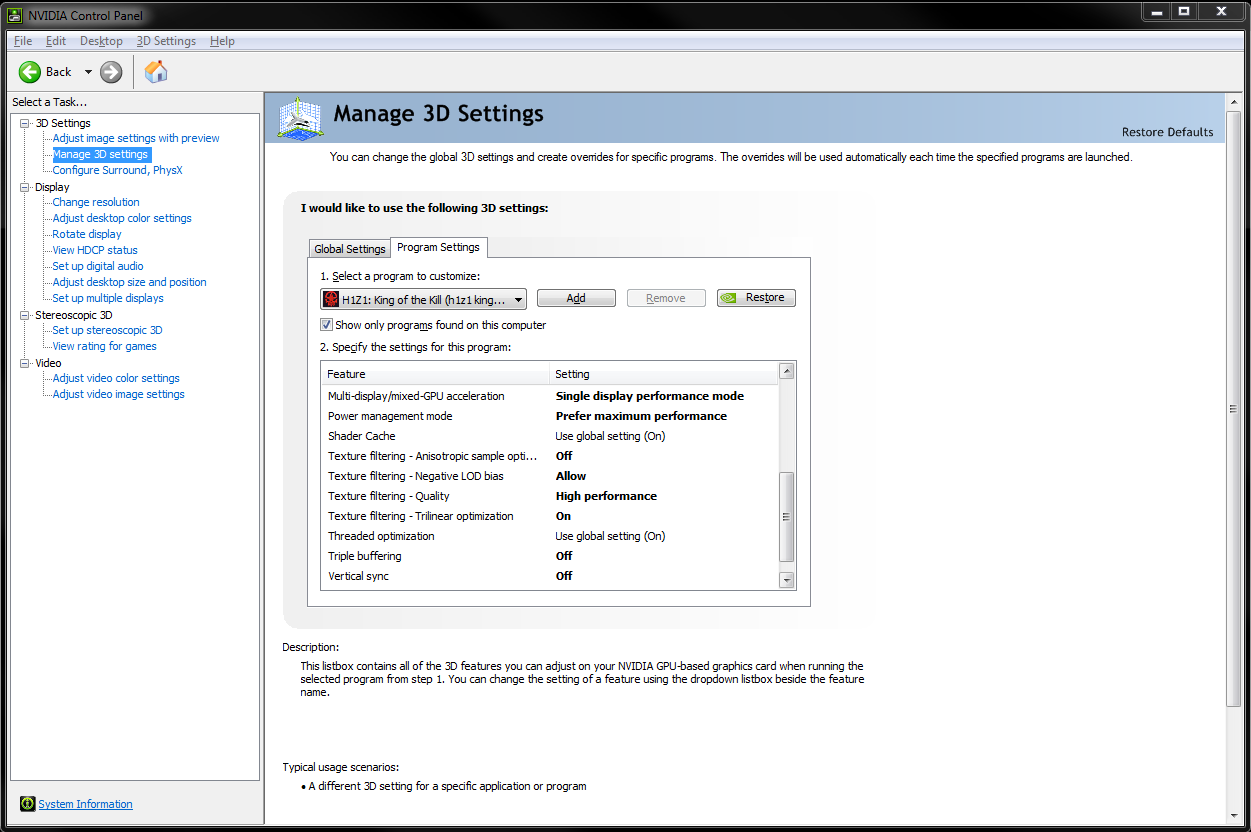Viewport: 1251px width, 832px height.
Task: Click the settings list scroll down arrow
Action: pyautogui.click(x=787, y=579)
